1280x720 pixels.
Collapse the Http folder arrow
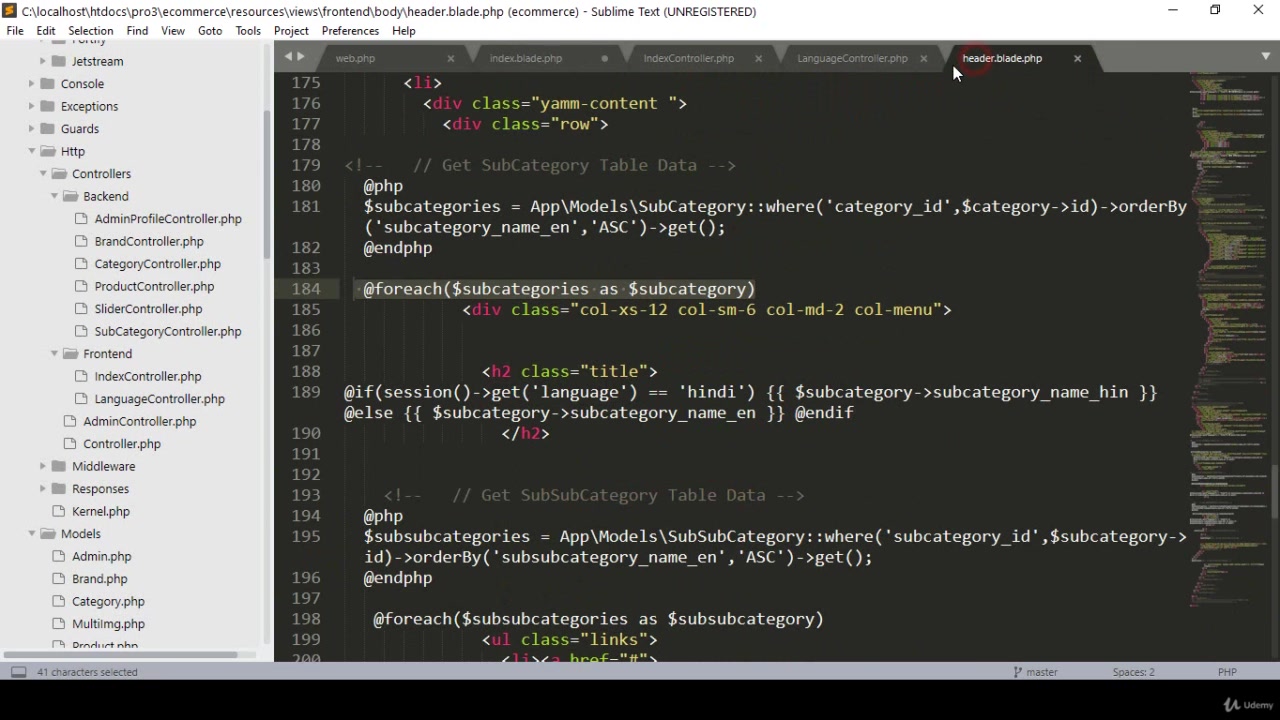tap(32, 151)
